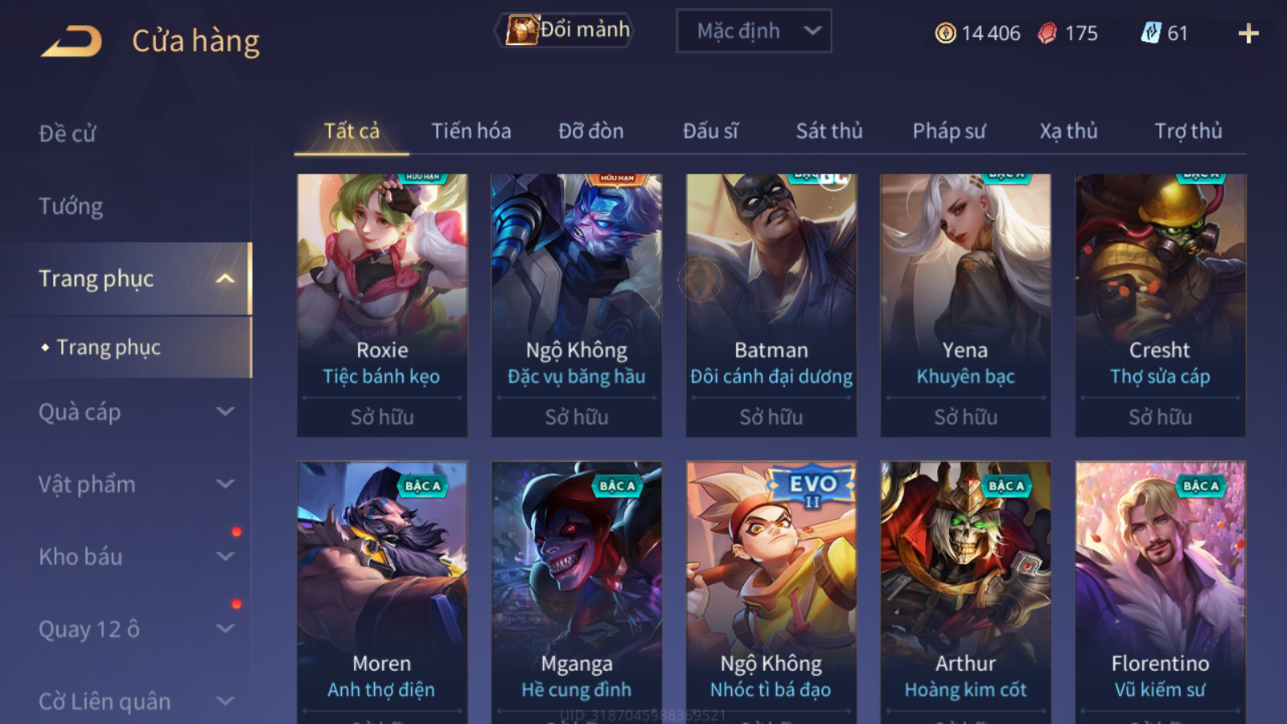Open the Đổi mảnh chest icon
Screen dimensions: 1287x724
pos(521,30)
